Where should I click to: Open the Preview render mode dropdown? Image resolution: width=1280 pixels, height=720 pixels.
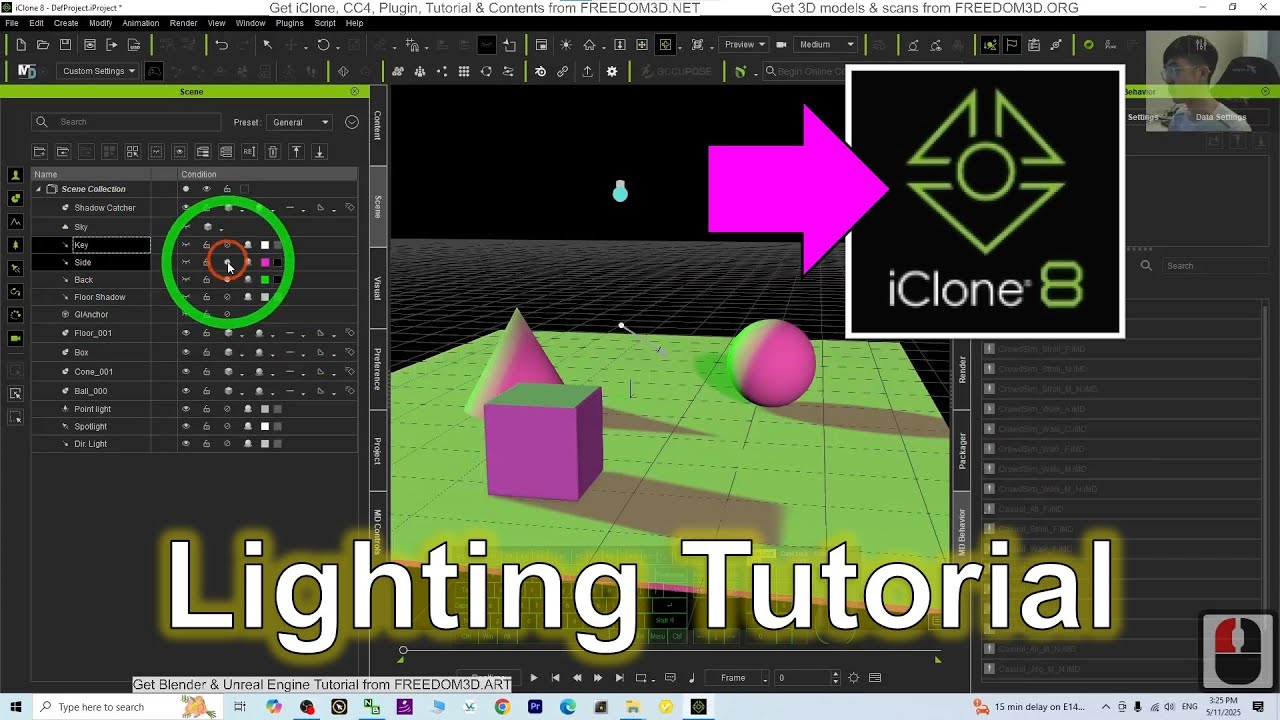(x=744, y=45)
